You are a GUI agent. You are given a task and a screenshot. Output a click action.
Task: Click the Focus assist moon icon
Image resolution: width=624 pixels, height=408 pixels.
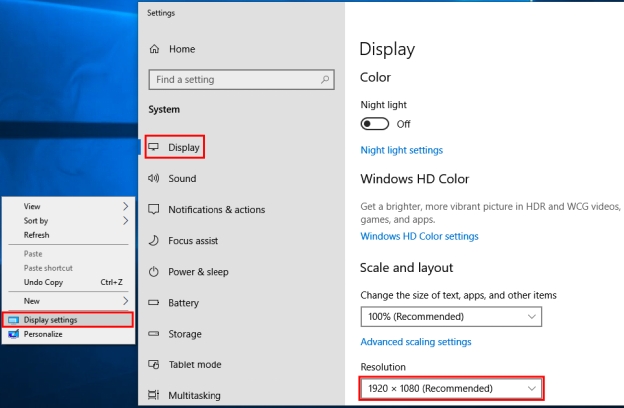tap(154, 240)
